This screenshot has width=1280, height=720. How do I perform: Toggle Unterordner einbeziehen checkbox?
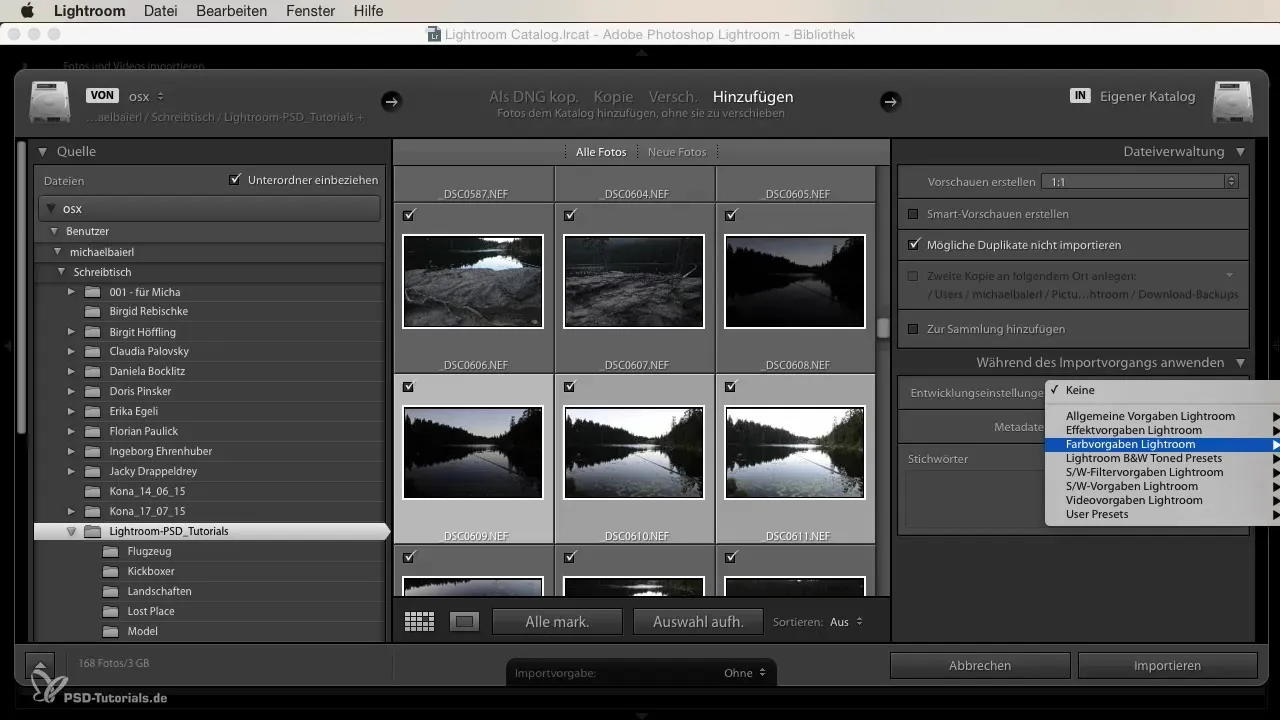(x=235, y=180)
